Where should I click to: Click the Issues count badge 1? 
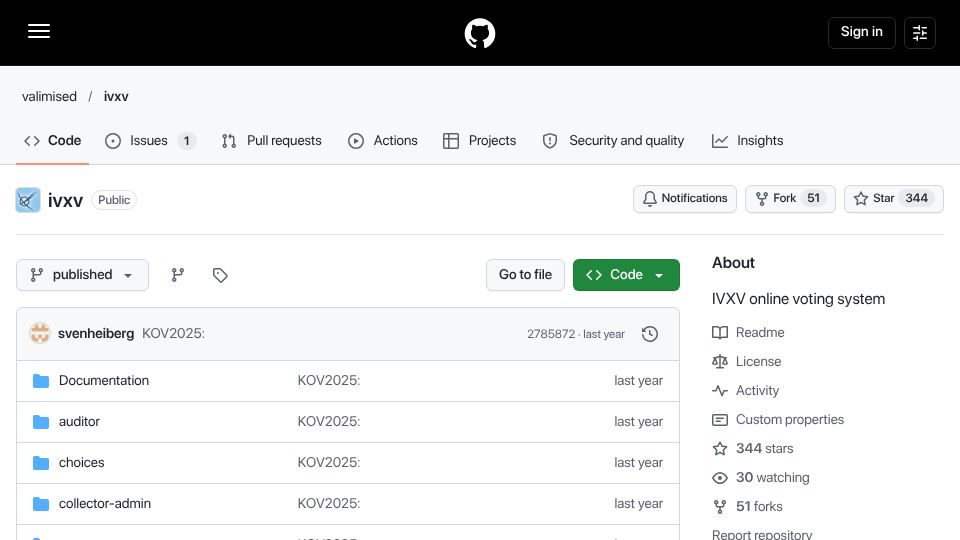187,141
